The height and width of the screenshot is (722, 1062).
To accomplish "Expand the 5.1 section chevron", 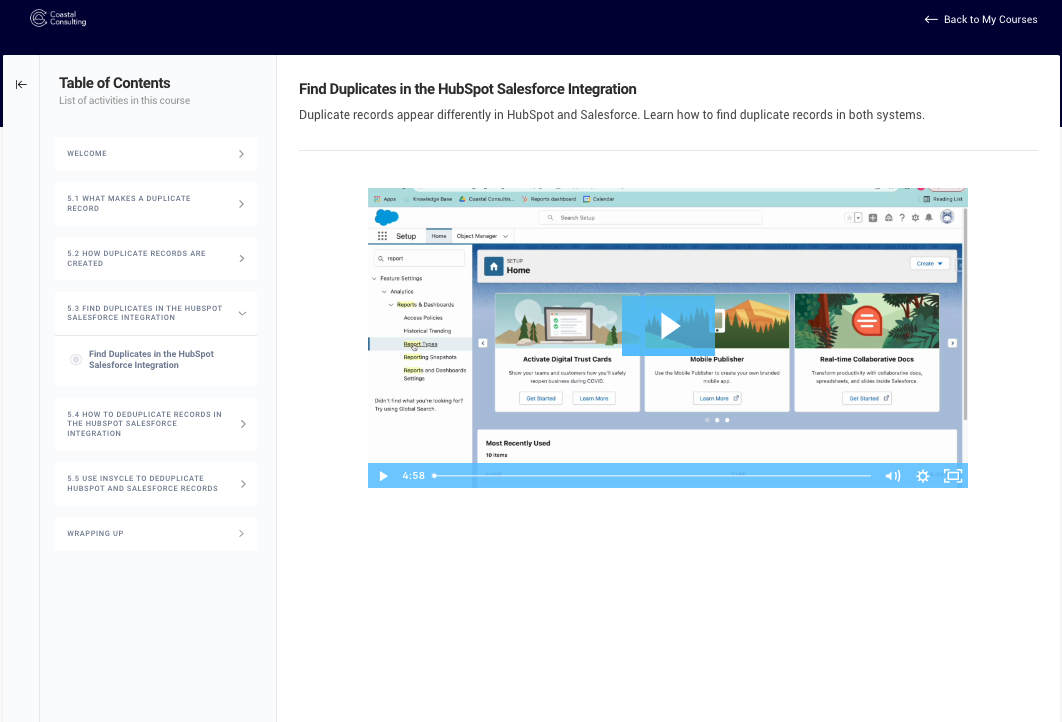I will pyautogui.click(x=241, y=204).
